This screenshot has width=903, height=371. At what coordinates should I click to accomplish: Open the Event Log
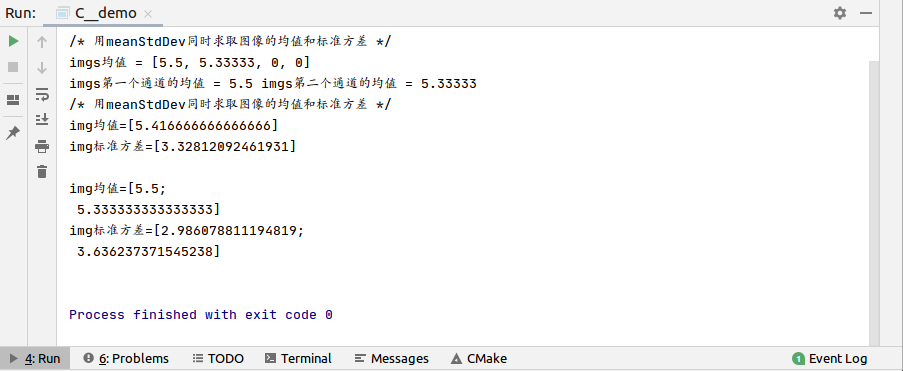tap(830, 359)
